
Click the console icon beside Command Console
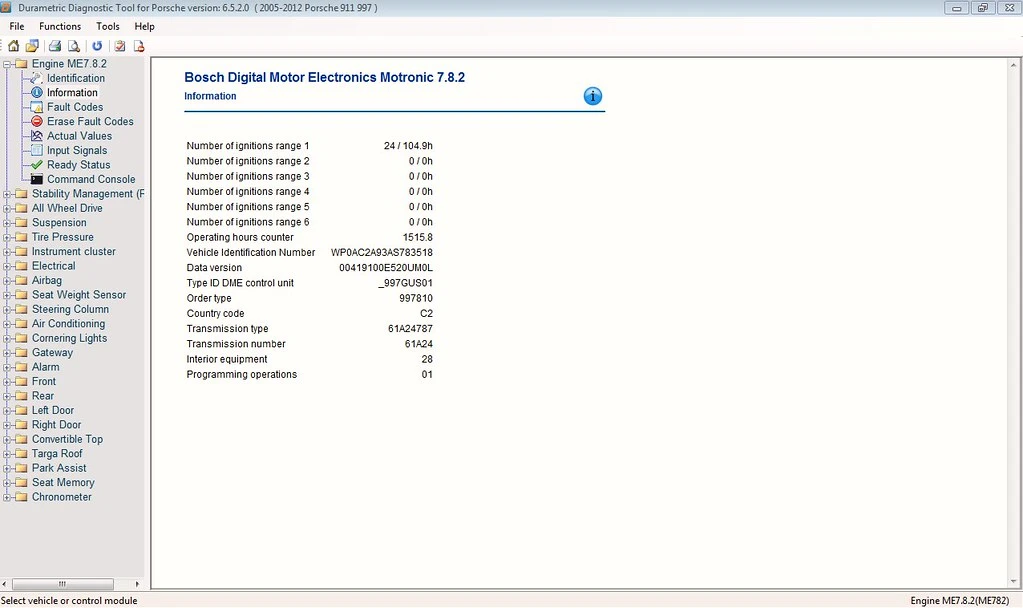coord(37,179)
